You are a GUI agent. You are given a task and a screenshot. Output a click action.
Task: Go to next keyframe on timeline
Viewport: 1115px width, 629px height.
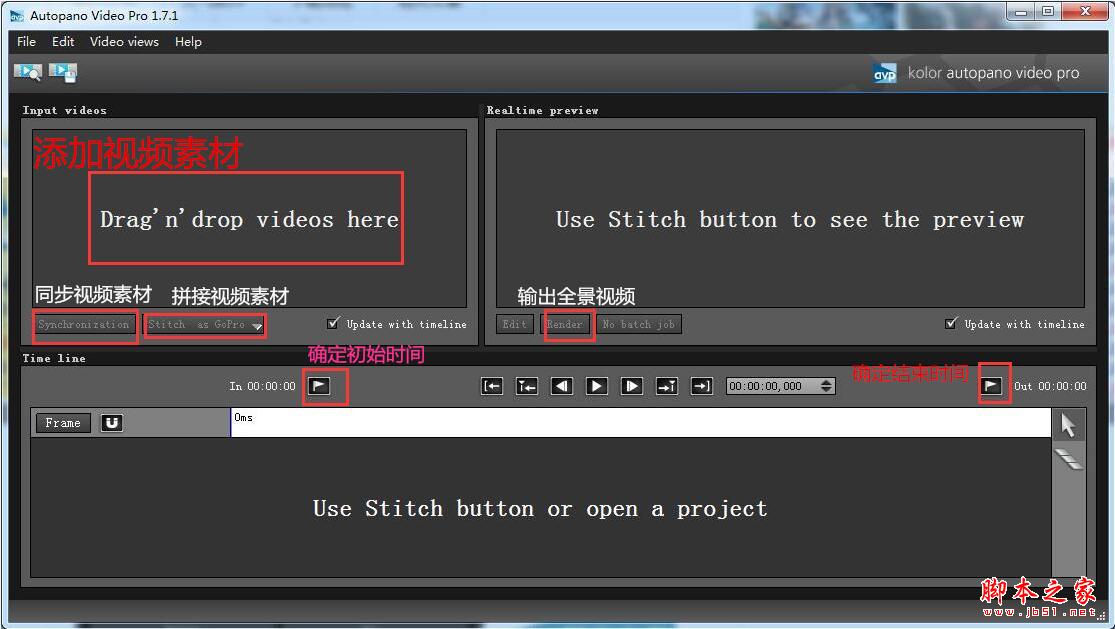pyautogui.click(x=666, y=386)
